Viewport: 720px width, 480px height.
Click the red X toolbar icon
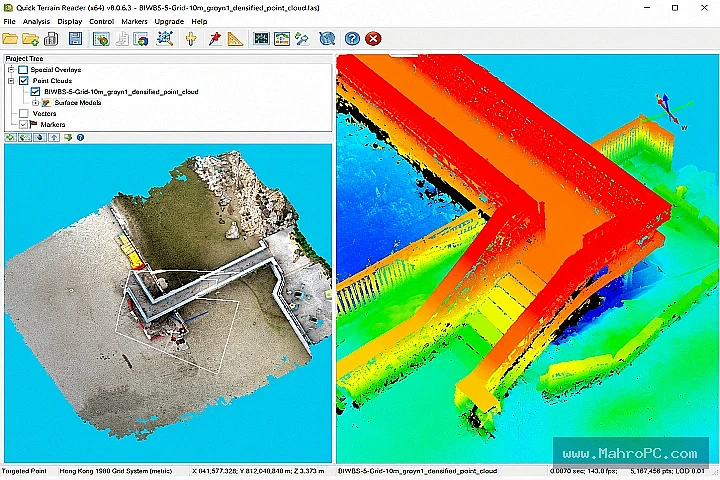click(x=373, y=39)
